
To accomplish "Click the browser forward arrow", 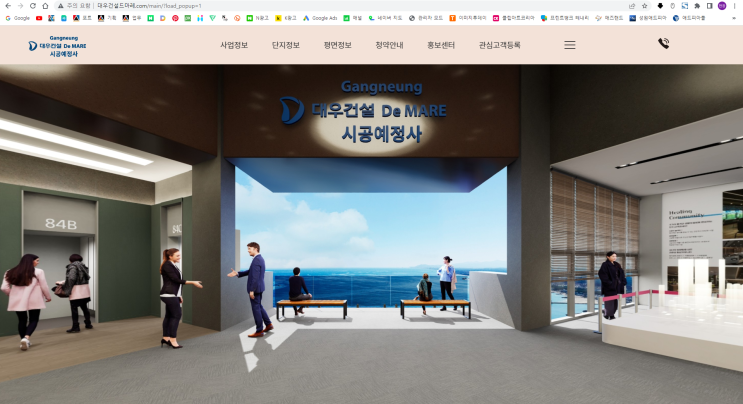I will tap(20, 6).
